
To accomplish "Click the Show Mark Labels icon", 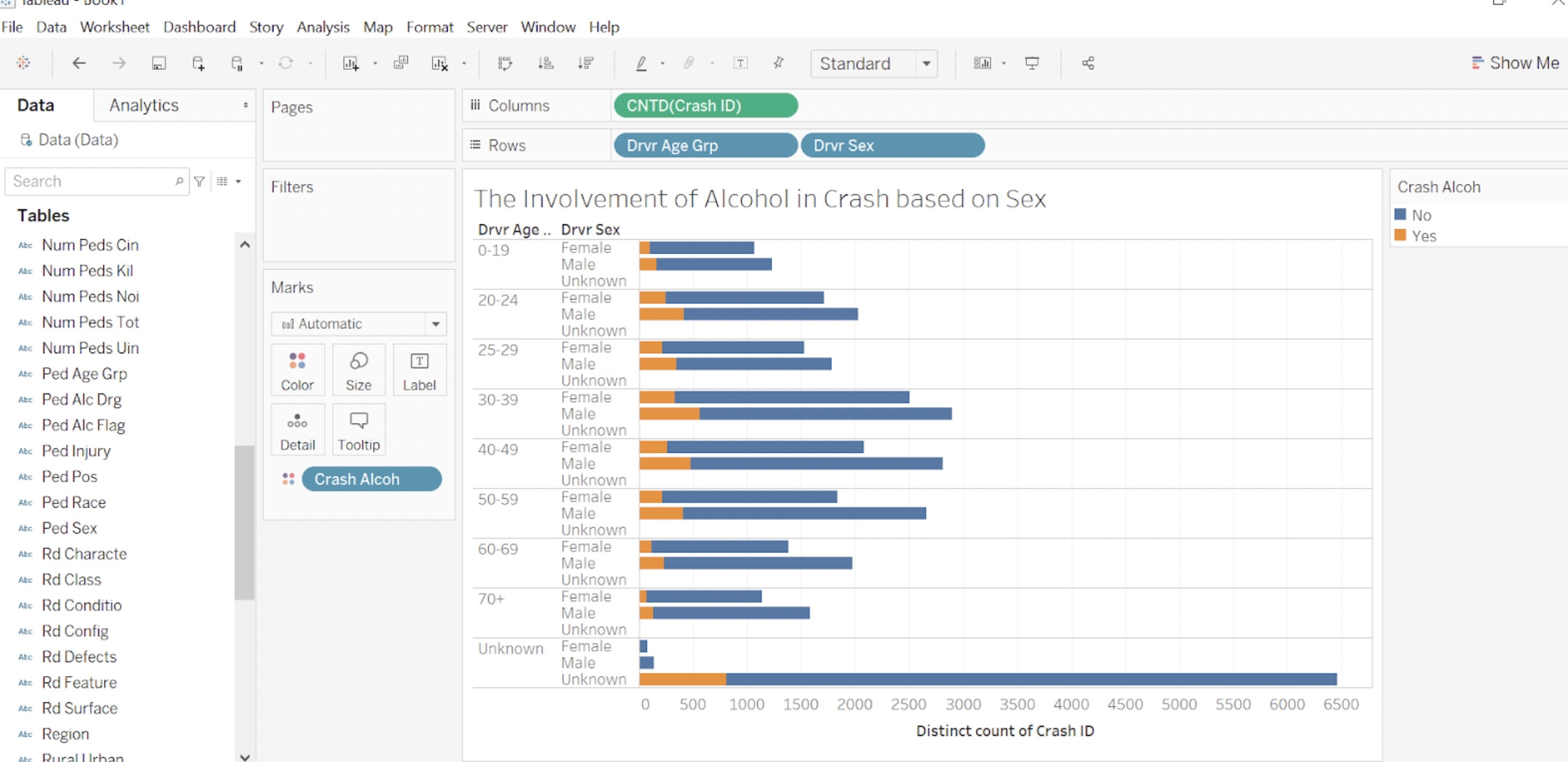I will [740, 63].
